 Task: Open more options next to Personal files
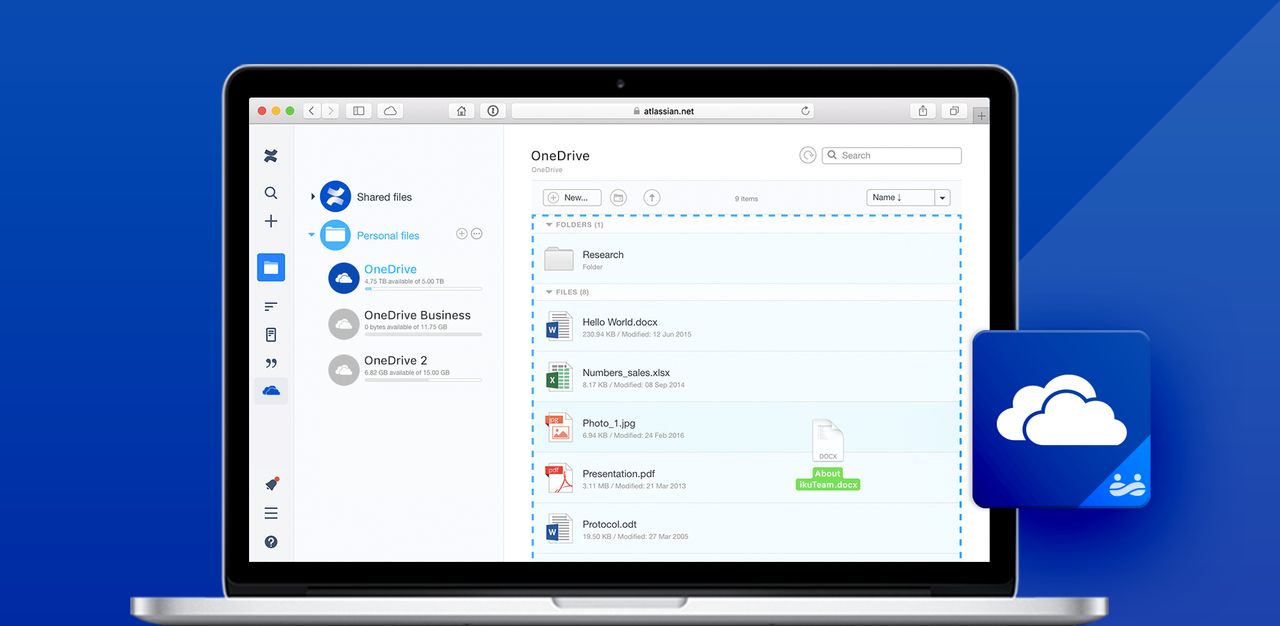477,234
